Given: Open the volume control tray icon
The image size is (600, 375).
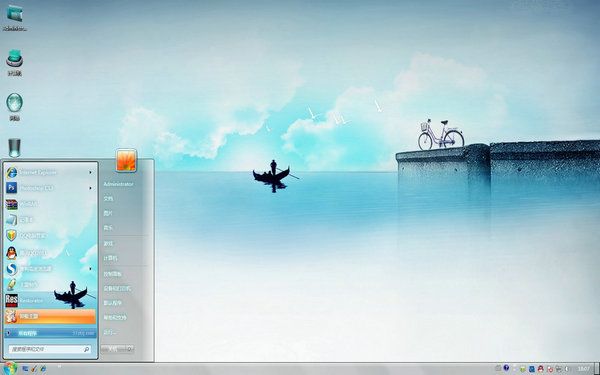Looking at the screenshot, I should click(x=567, y=369).
